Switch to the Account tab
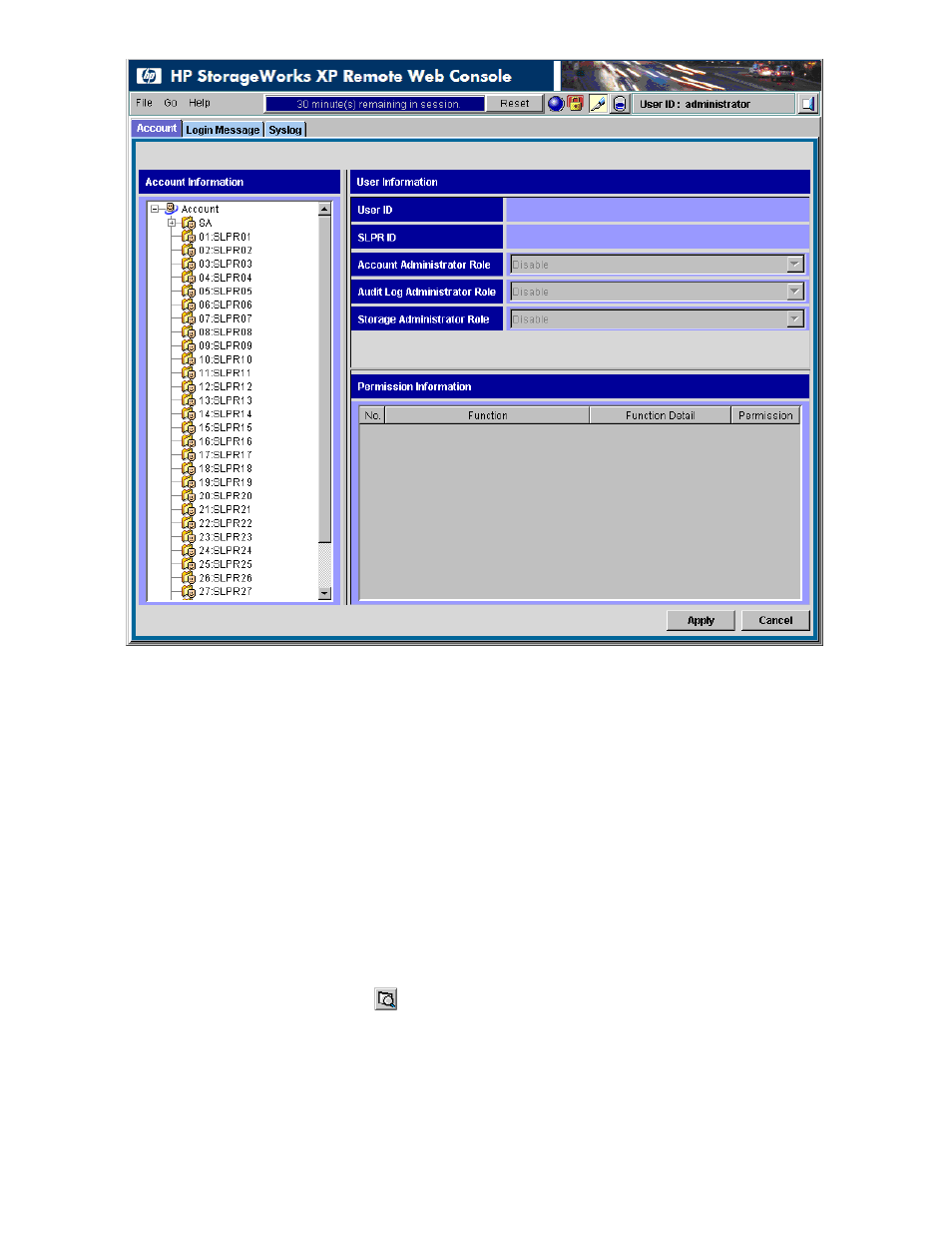 157,128
